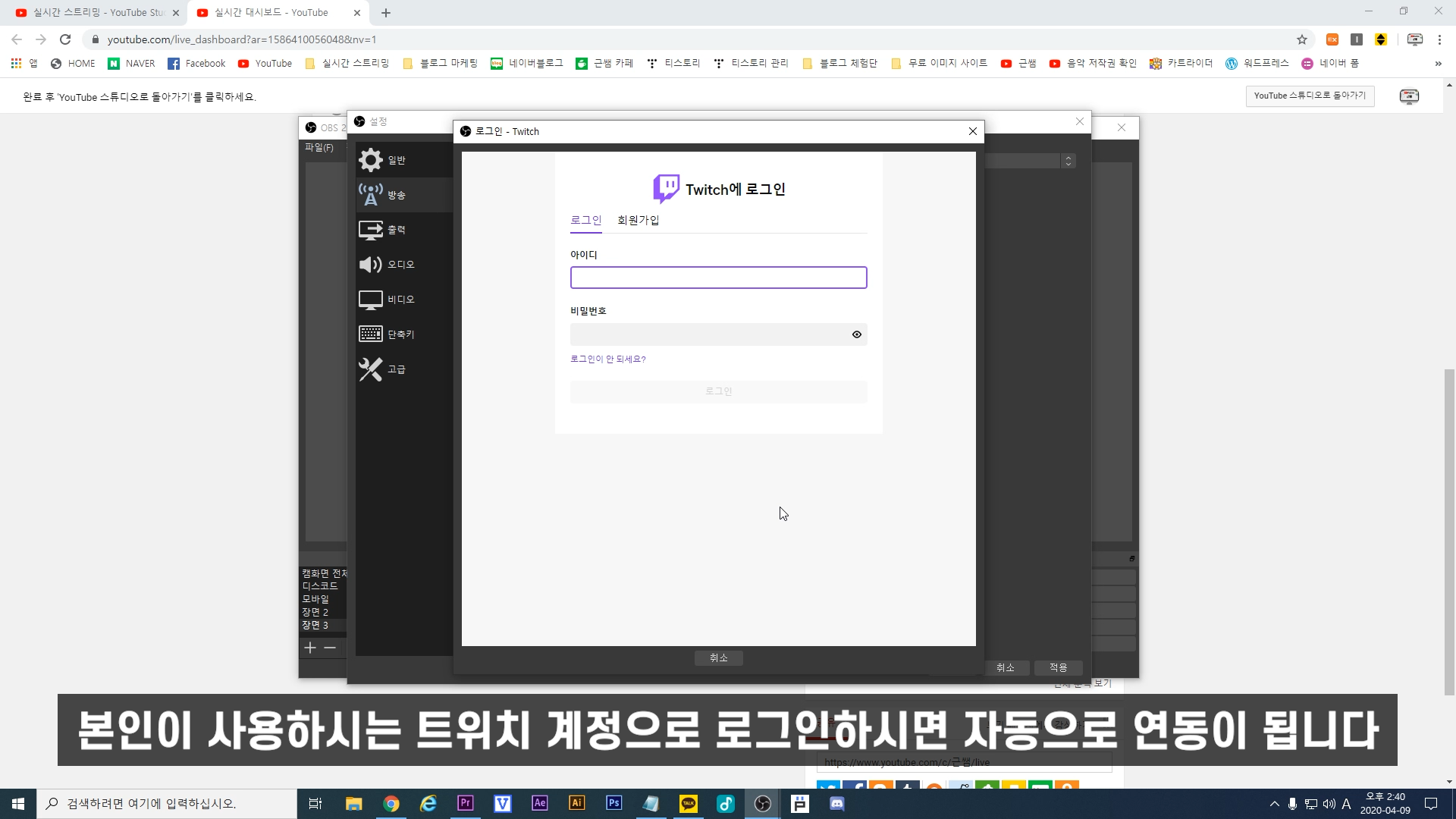Toggle the password visibility eye icon
Screen dimensions: 1456x819
point(857,334)
